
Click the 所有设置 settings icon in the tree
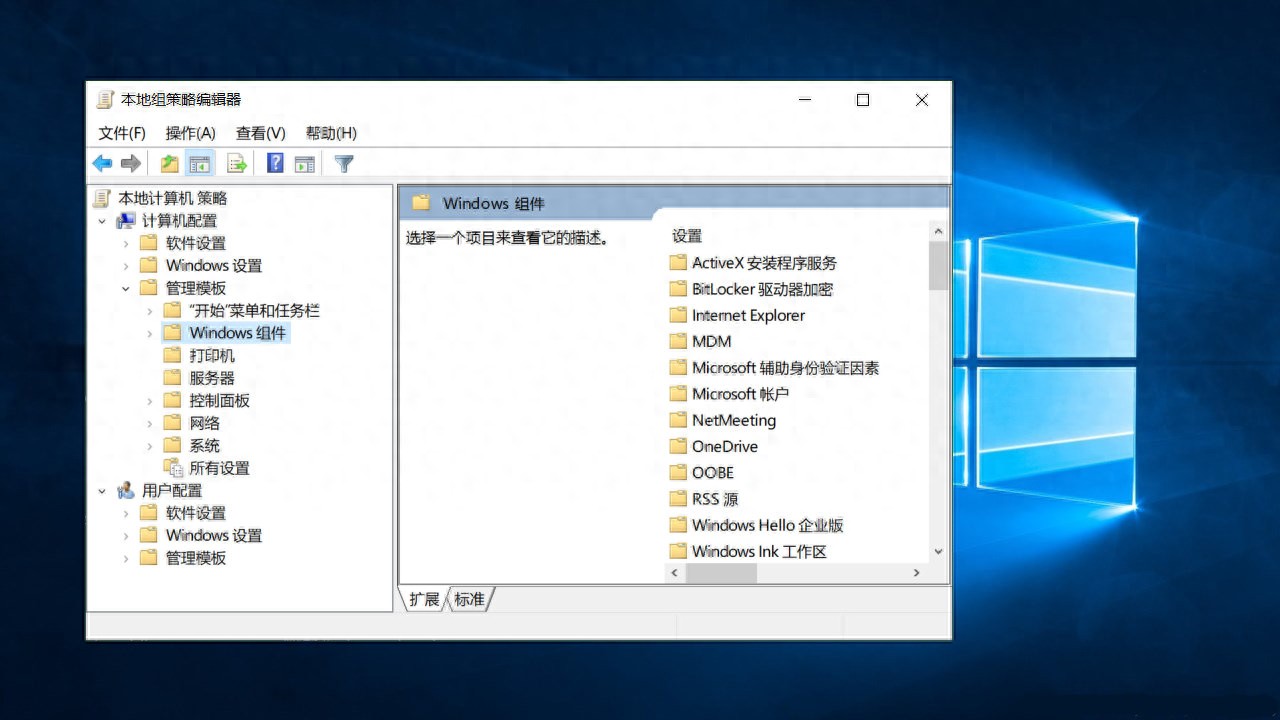pyautogui.click(x=173, y=468)
